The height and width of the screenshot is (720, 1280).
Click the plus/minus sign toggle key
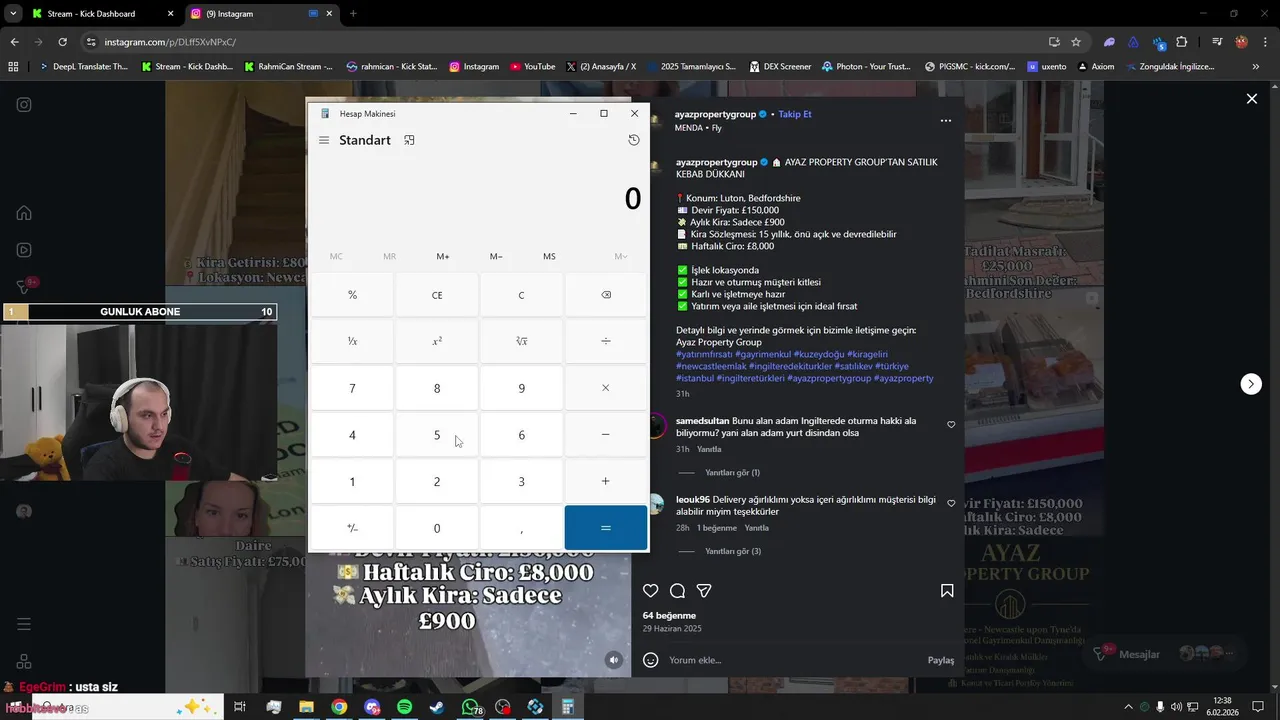[x=352, y=528]
